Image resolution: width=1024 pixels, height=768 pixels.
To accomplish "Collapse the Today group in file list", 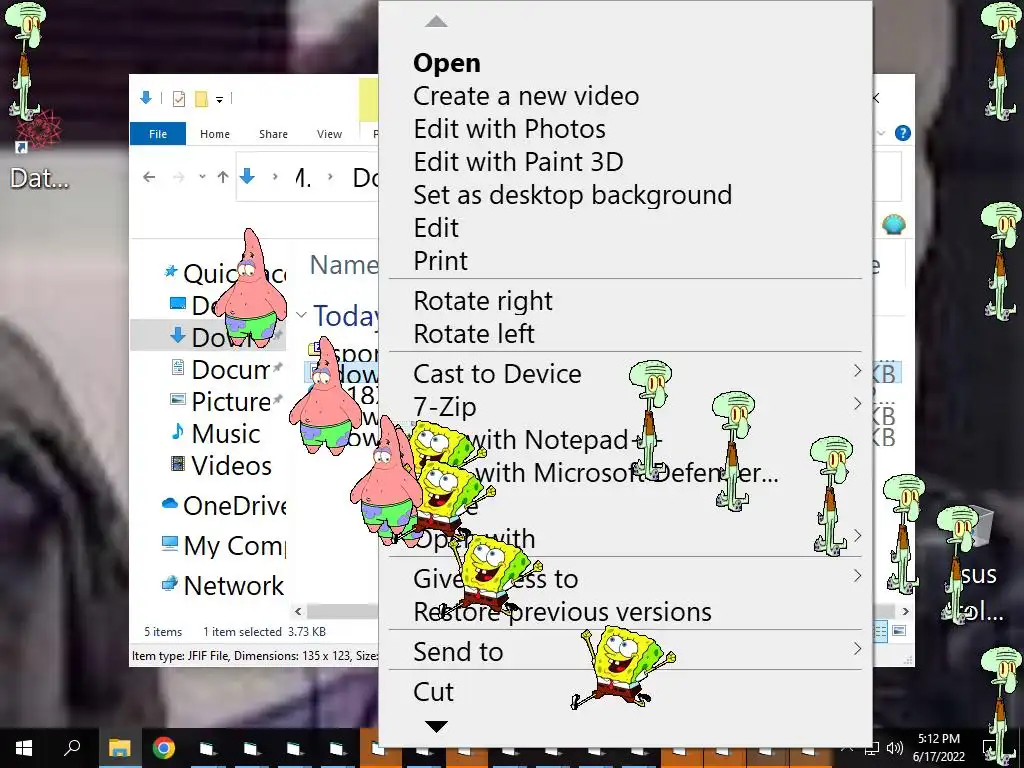I will [x=301, y=315].
